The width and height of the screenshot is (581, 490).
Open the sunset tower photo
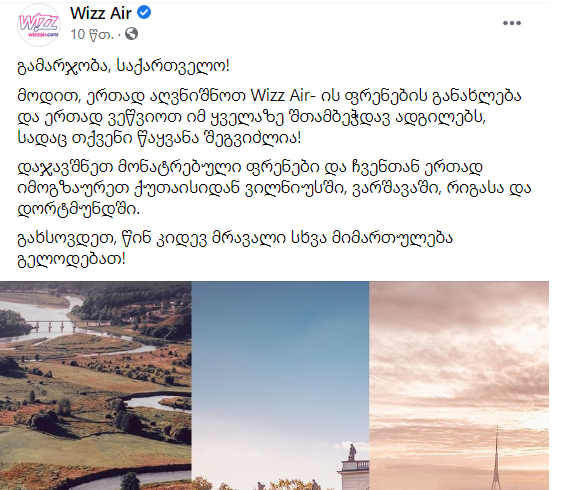coord(459,385)
